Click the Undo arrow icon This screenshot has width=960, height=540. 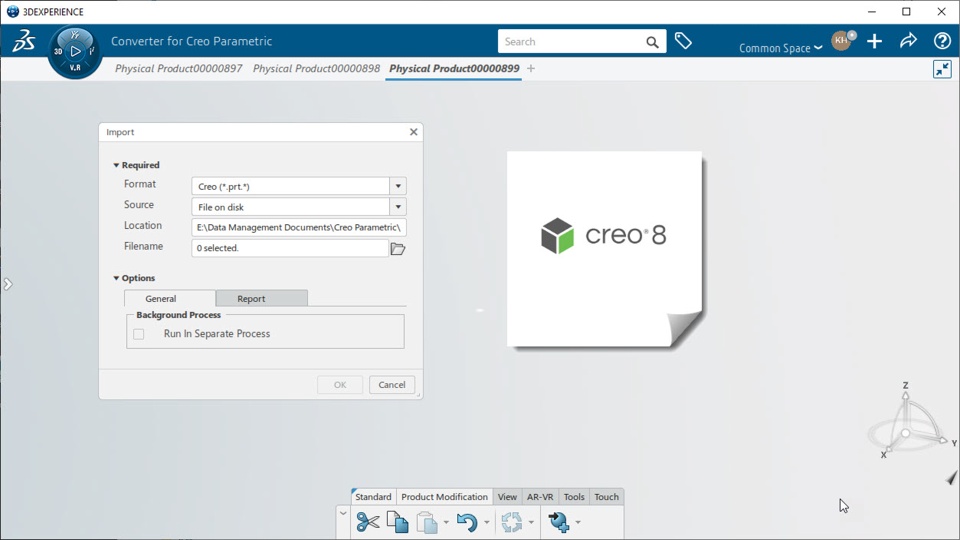click(467, 522)
